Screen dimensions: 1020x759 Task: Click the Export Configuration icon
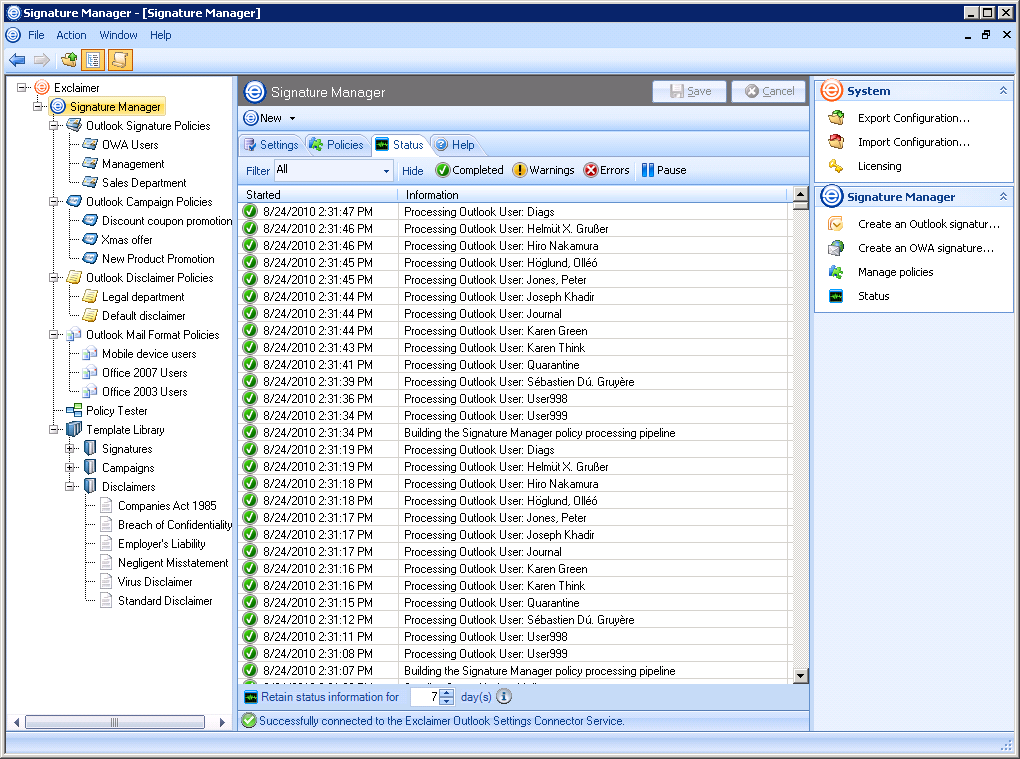point(836,118)
